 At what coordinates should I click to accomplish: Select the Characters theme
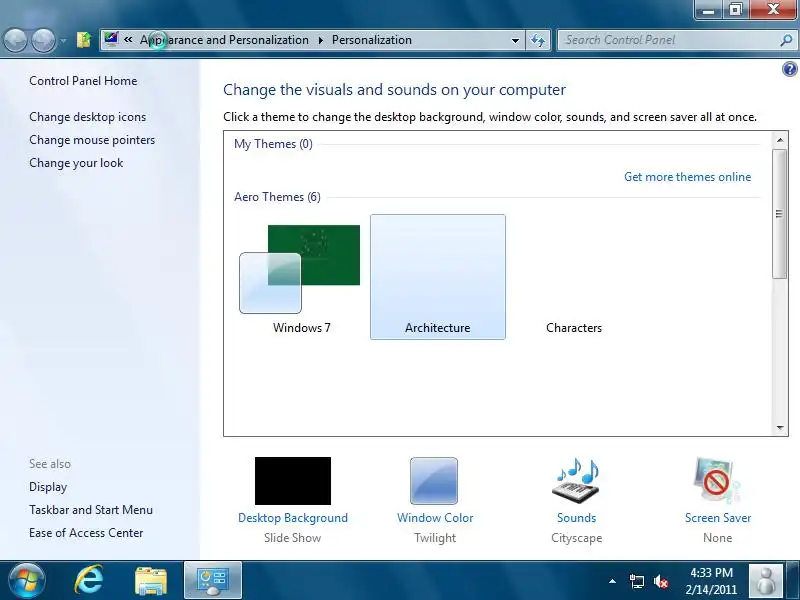(574, 277)
